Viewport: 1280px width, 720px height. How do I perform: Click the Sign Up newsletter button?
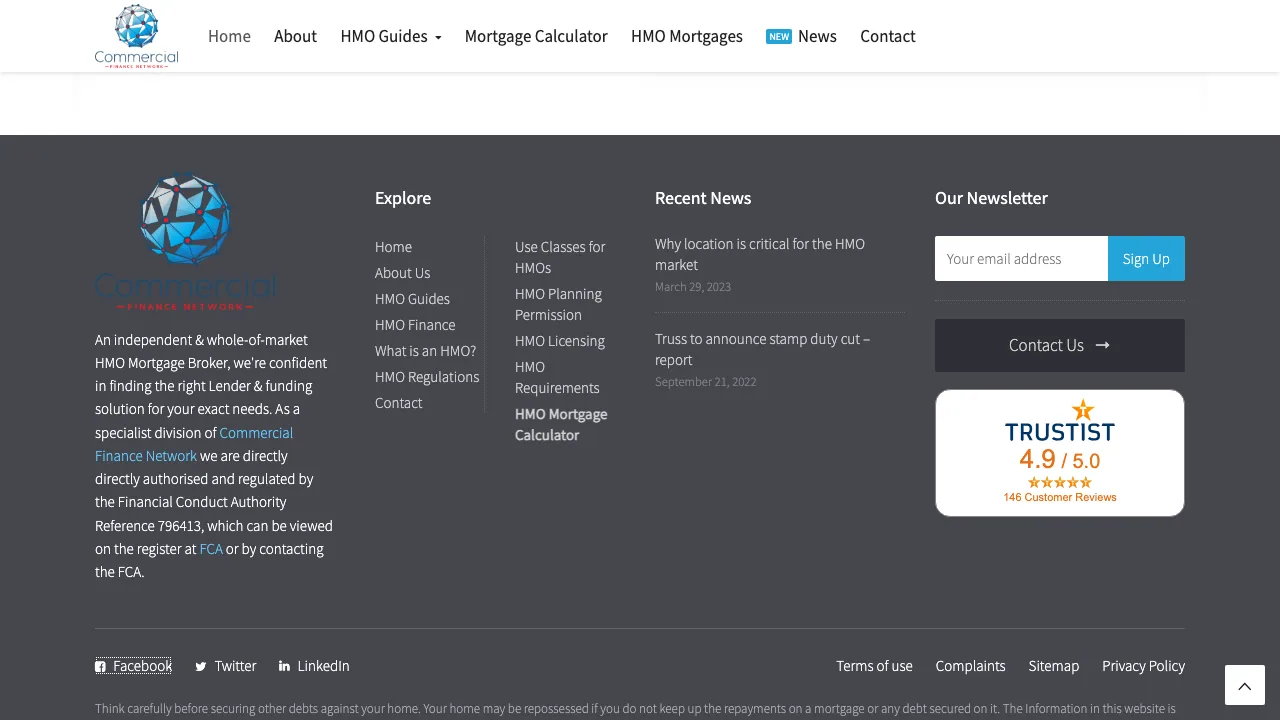click(x=1146, y=258)
